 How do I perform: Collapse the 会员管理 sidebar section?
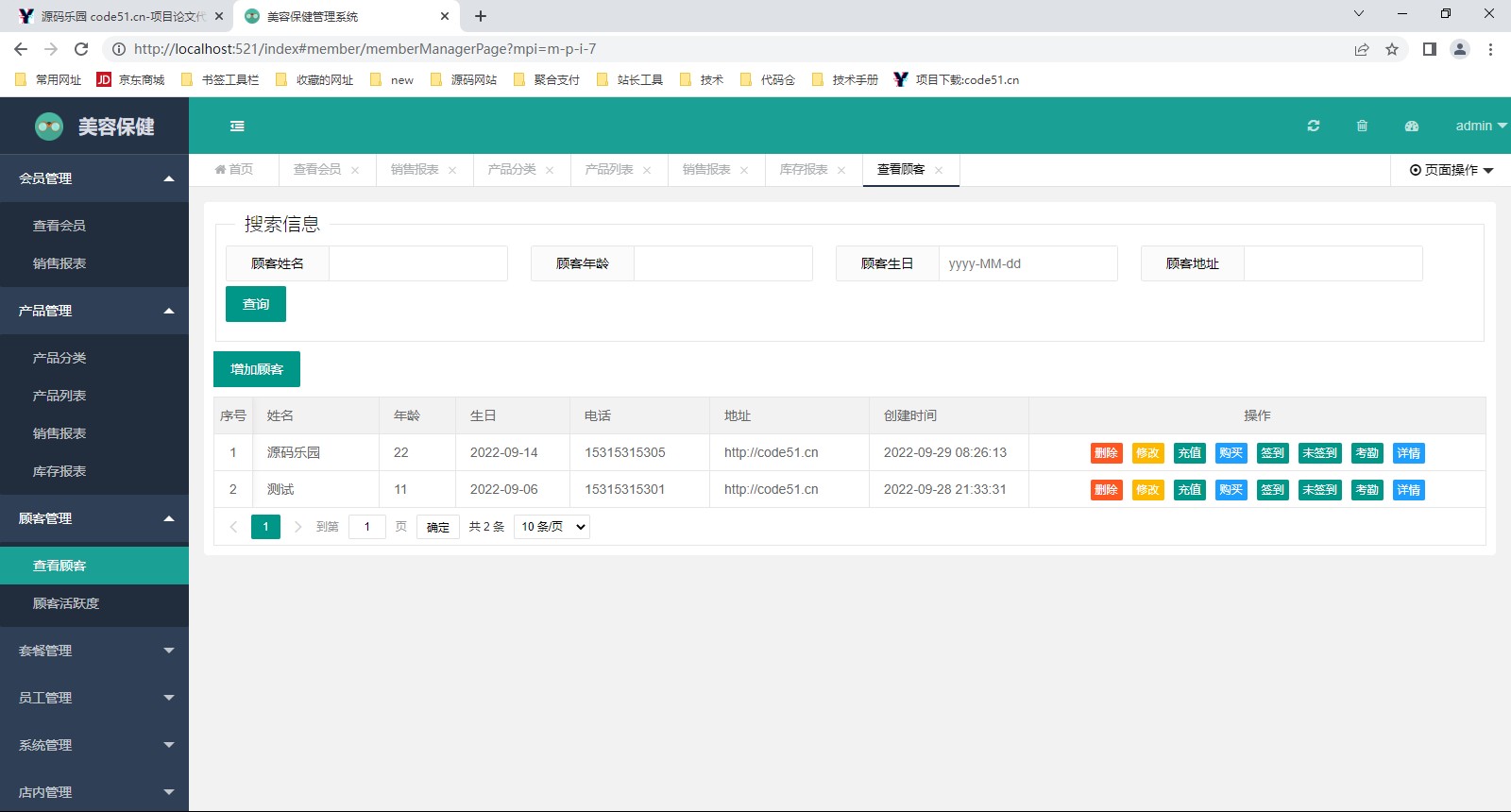(x=94, y=178)
